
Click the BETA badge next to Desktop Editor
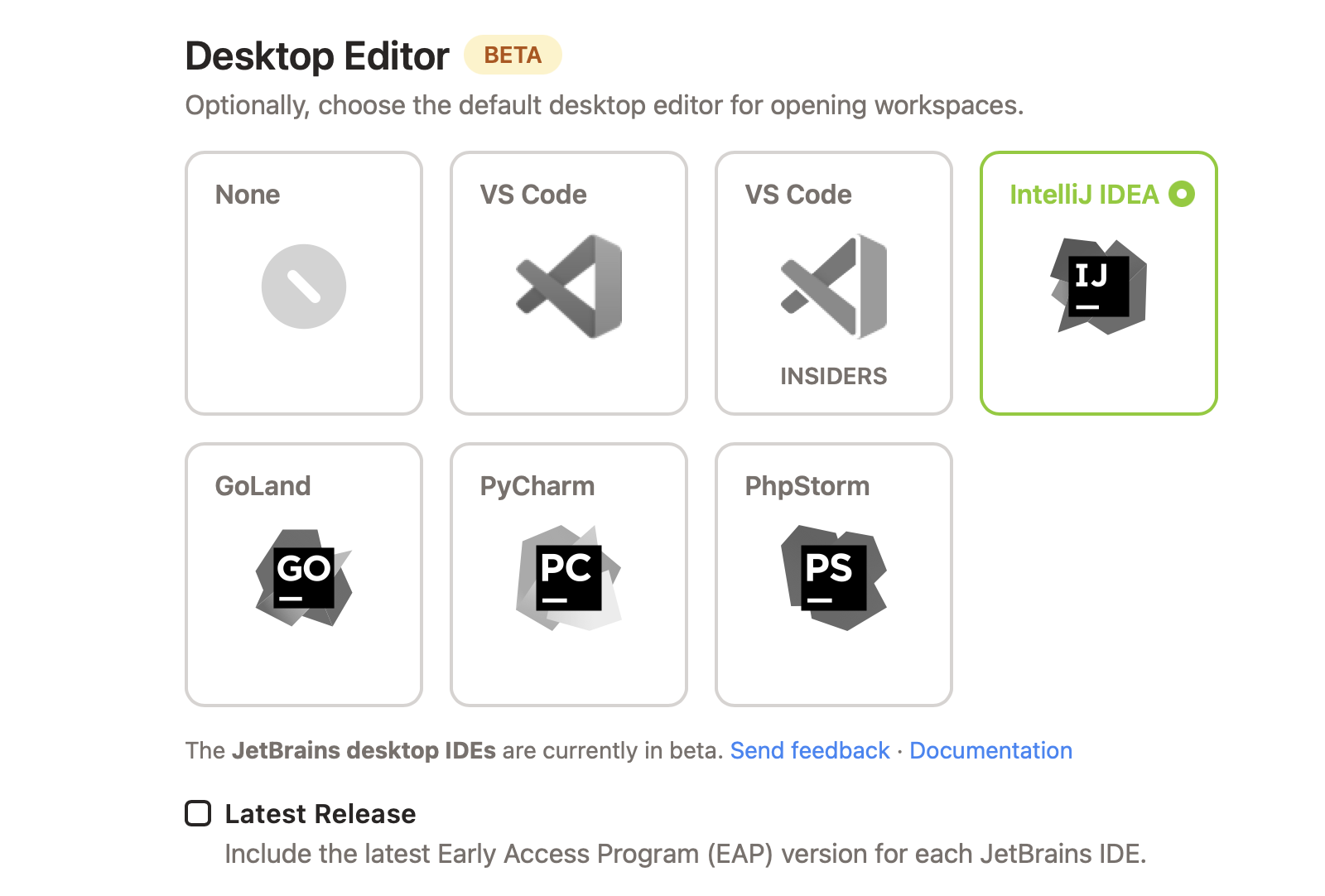pyautogui.click(x=513, y=55)
